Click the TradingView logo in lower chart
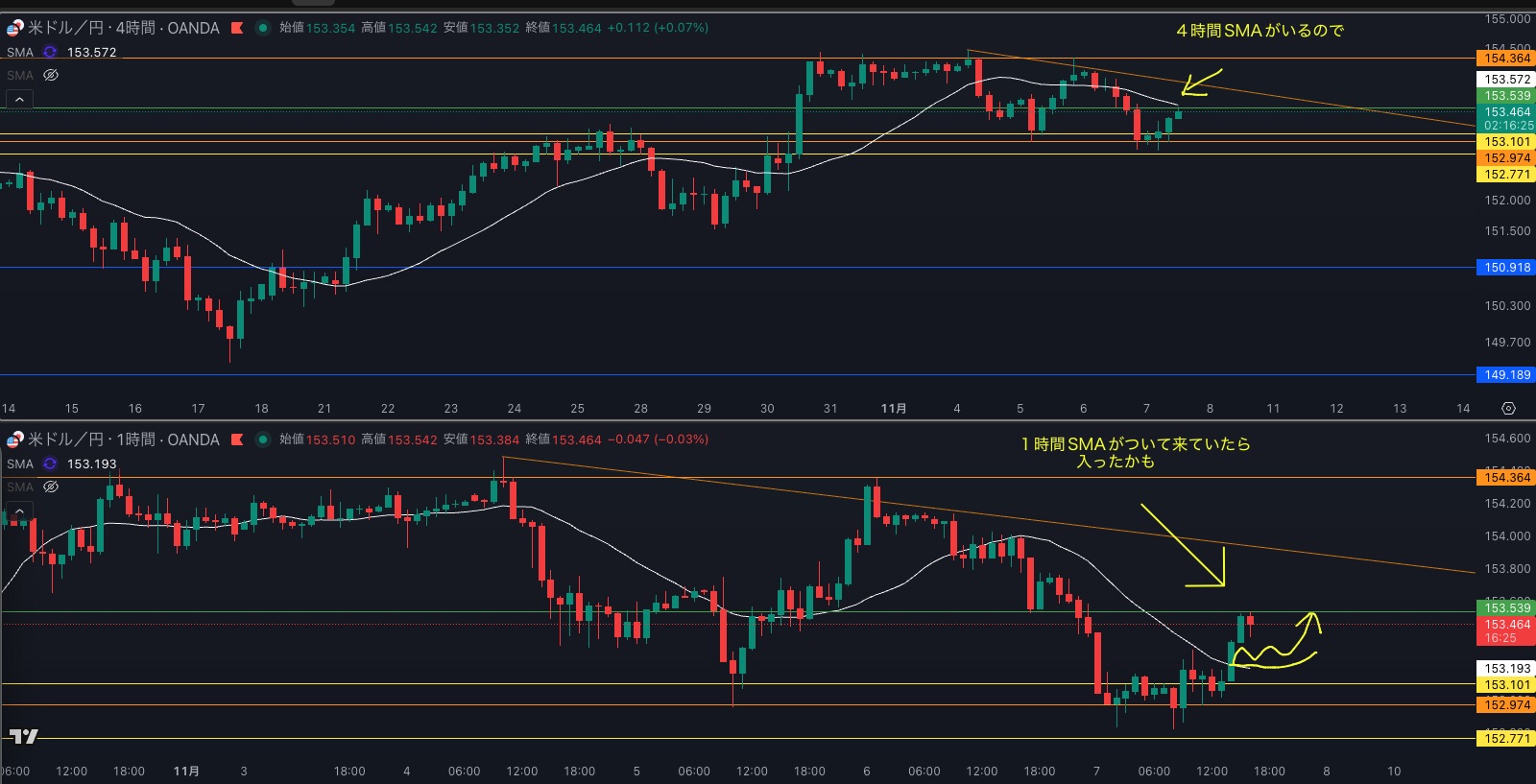Screen dimensions: 1536x784 (24, 736)
